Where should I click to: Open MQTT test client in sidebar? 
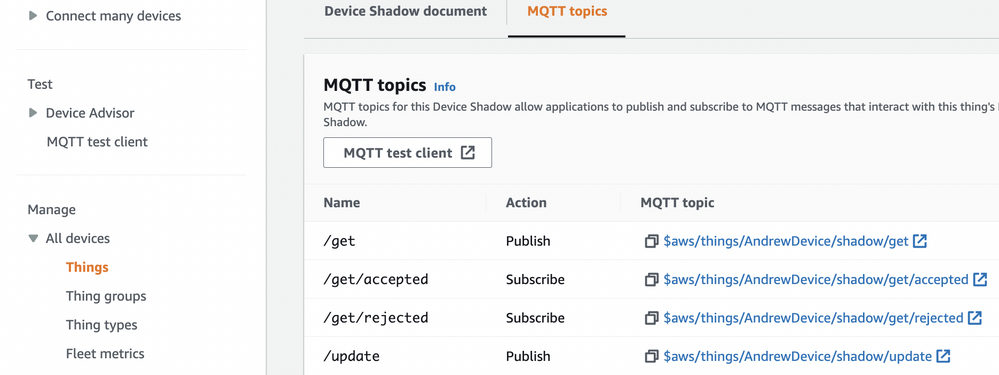coord(97,142)
